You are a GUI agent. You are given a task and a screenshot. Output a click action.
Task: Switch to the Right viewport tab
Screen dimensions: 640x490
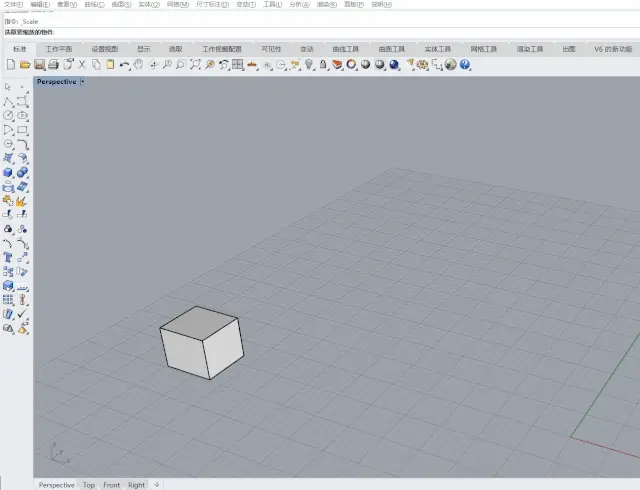pyautogui.click(x=136, y=485)
